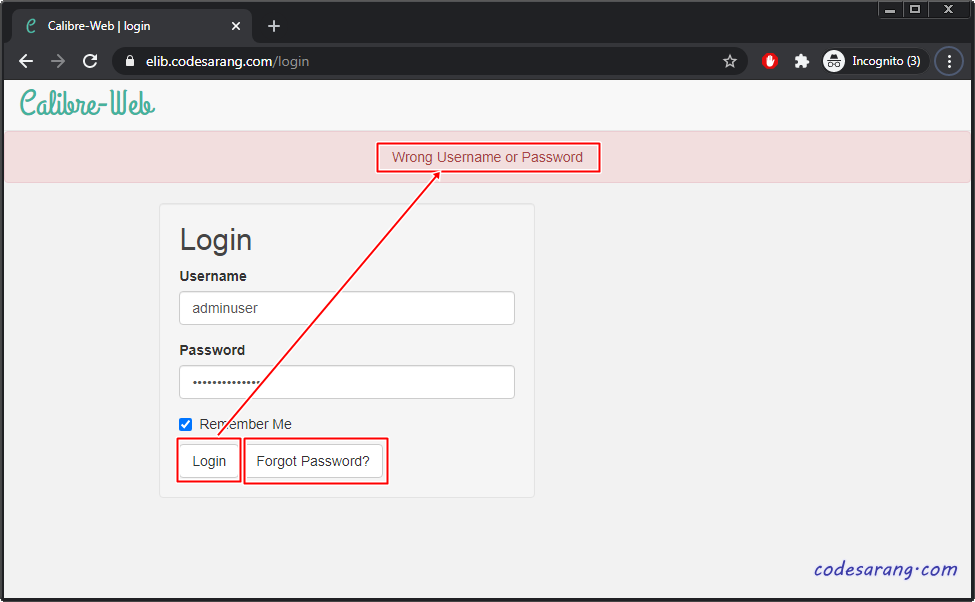Maximize the browser window

coord(915,9)
